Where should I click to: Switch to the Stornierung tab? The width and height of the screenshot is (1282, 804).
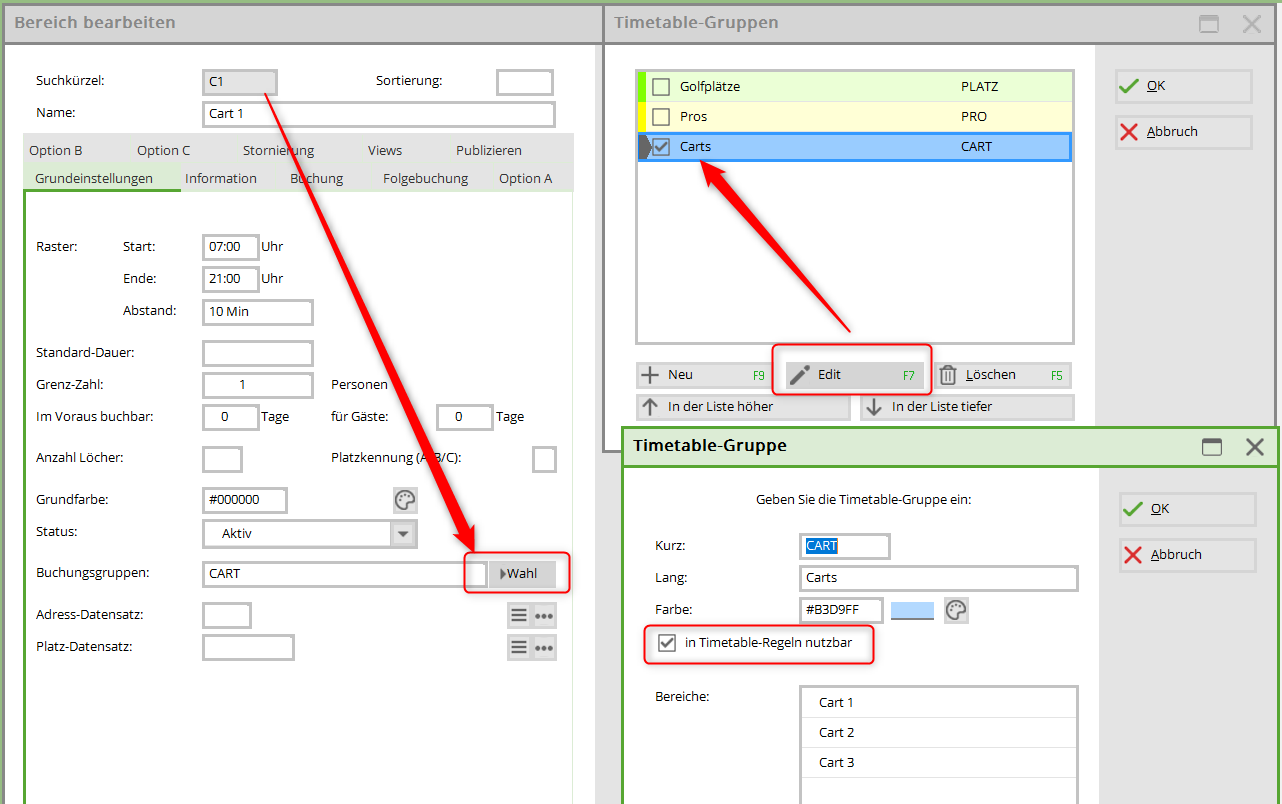[278, 150]
